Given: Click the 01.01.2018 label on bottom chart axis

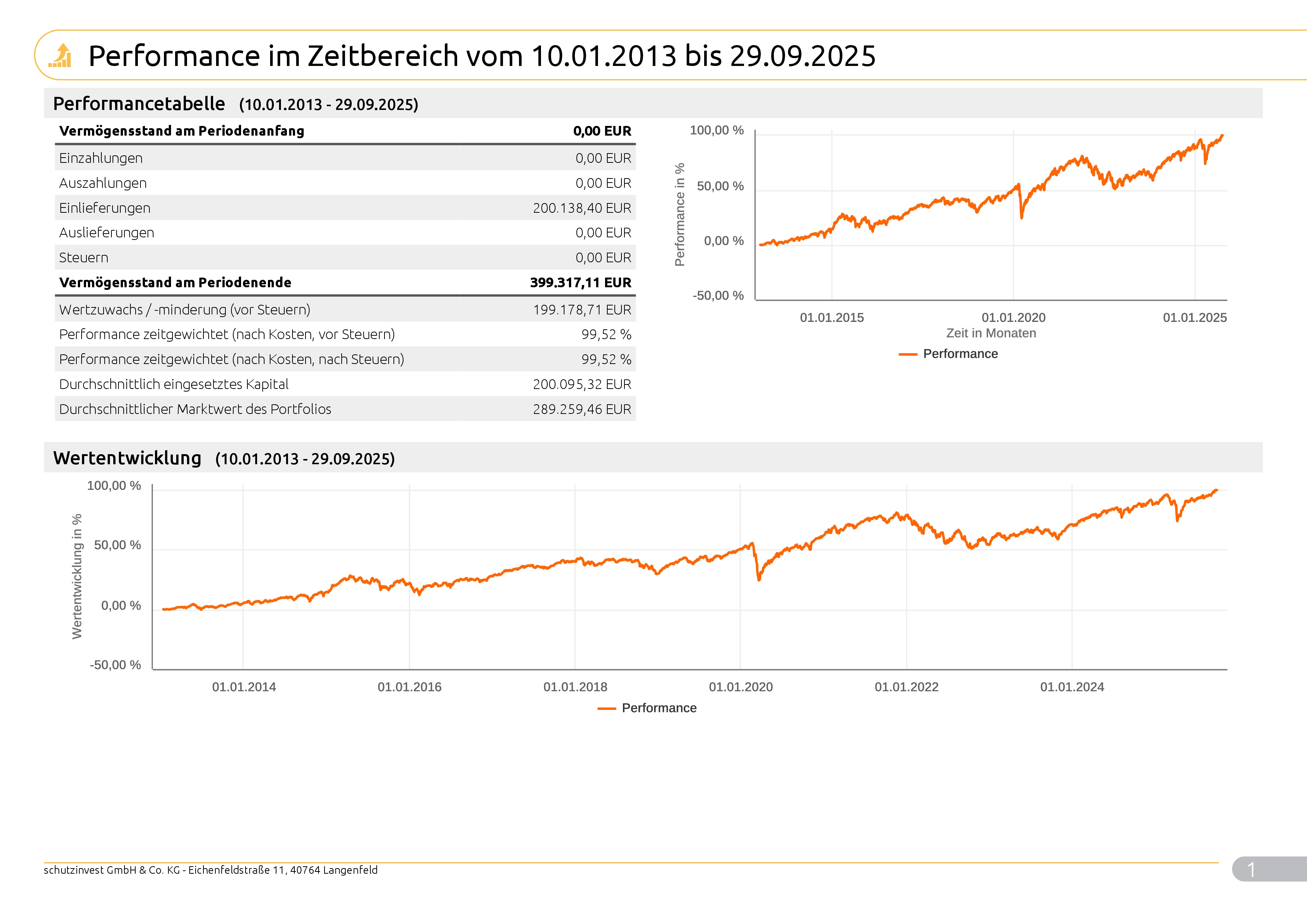Looking at the screenshot, I should coord(575,687).
